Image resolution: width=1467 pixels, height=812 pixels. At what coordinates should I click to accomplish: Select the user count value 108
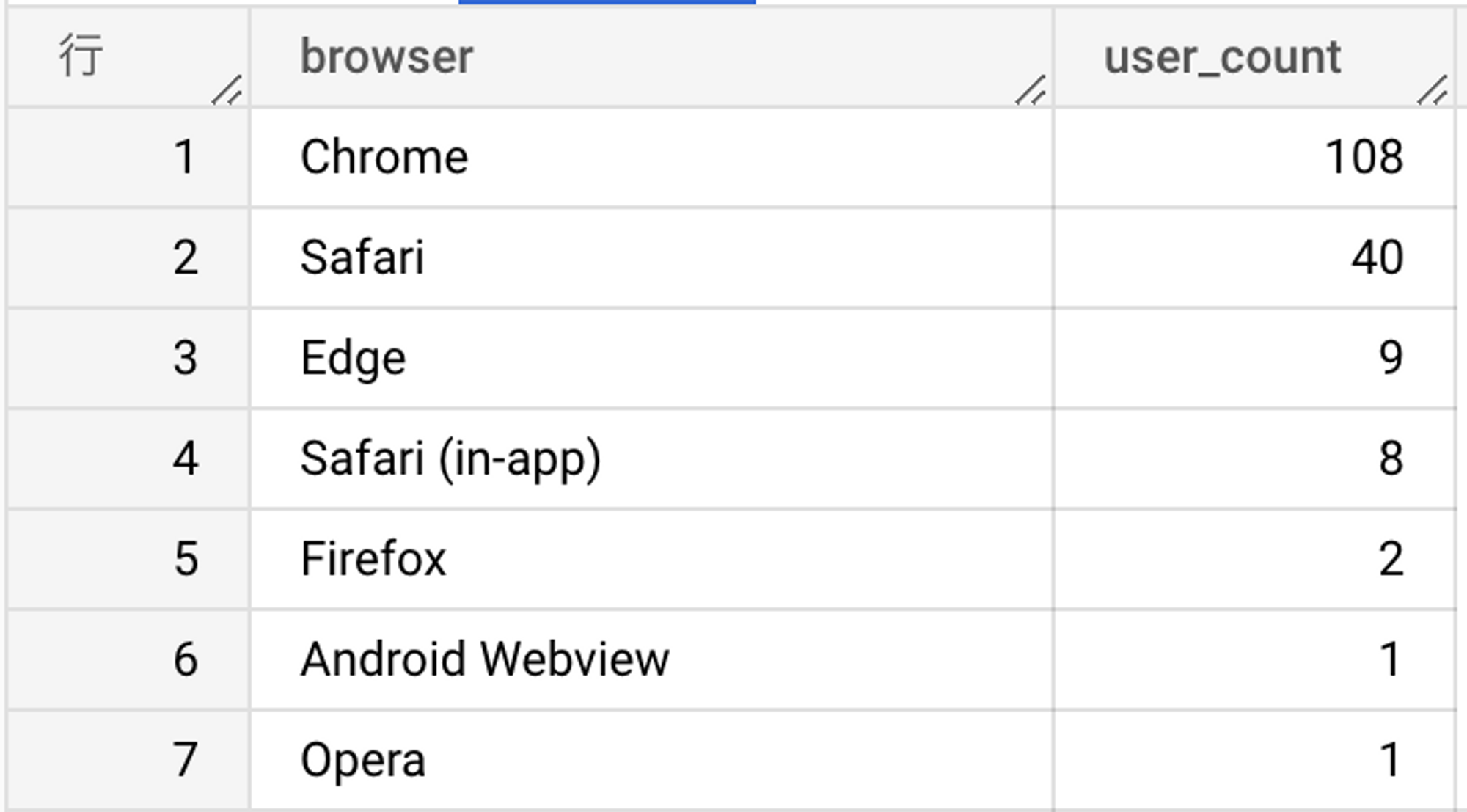point(1364,157)
